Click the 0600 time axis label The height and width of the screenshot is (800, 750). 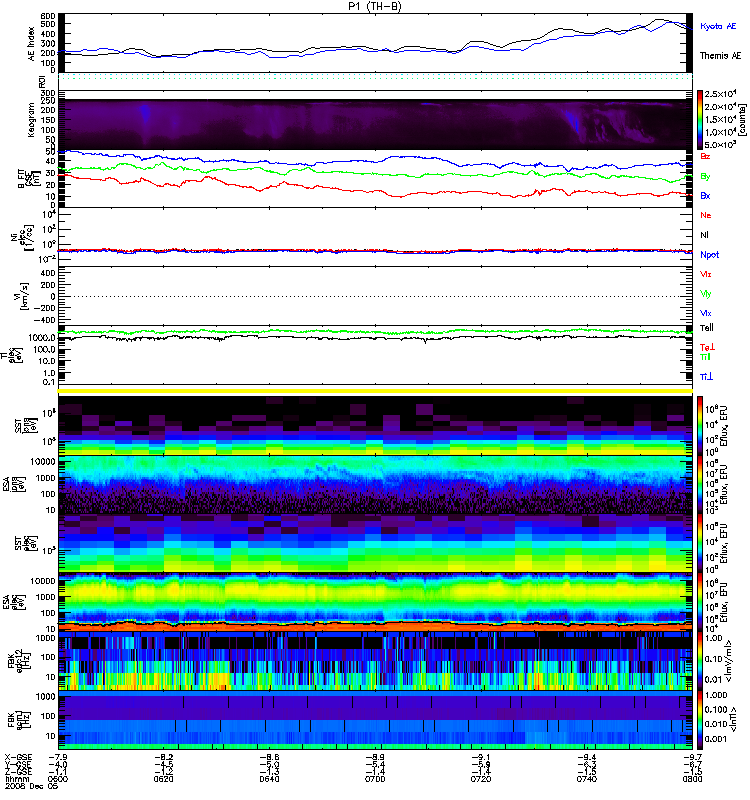click(58, 779)
